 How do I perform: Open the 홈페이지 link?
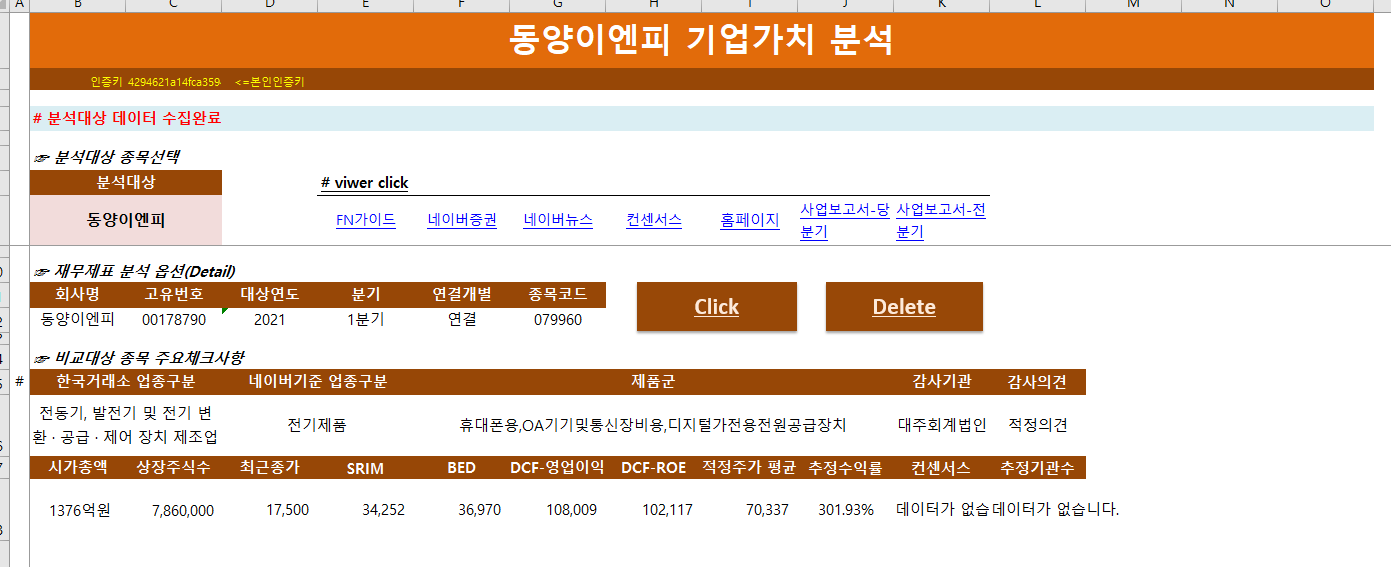[x=750, y=220]
